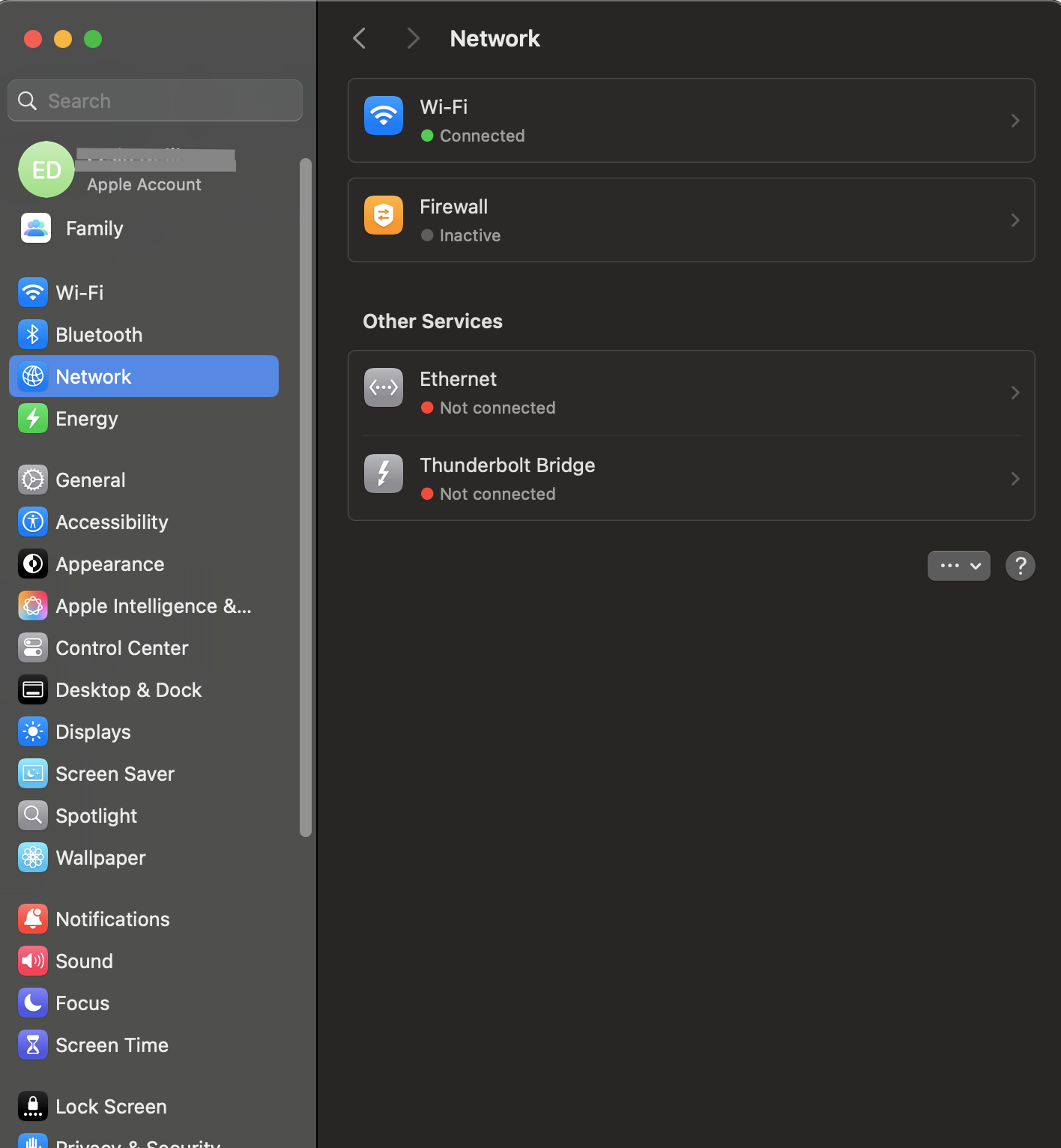
Task: Click the Screen Saver icon
Action: pos(33,773)
